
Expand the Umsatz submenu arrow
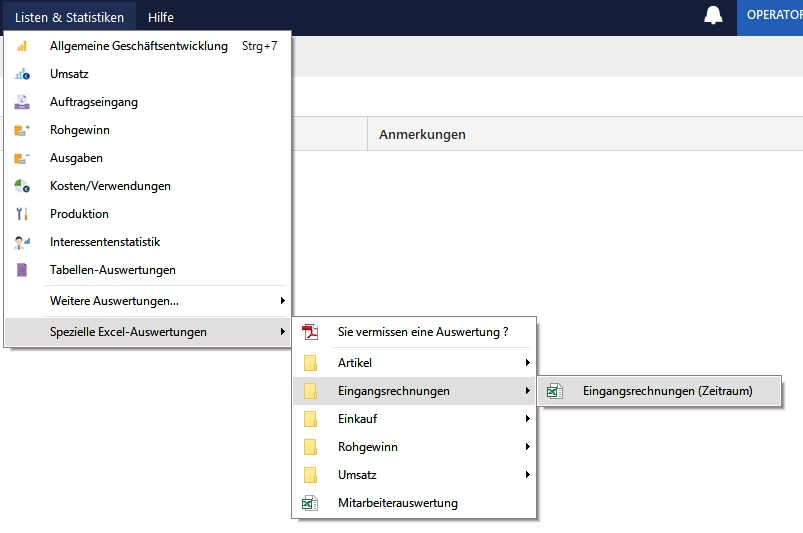coord(527,475)
